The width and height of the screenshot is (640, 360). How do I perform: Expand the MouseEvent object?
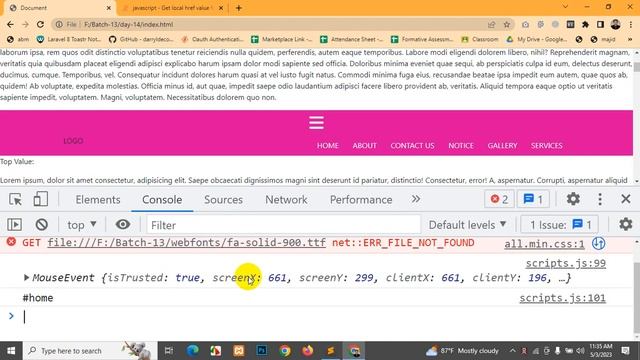(26, 278)
